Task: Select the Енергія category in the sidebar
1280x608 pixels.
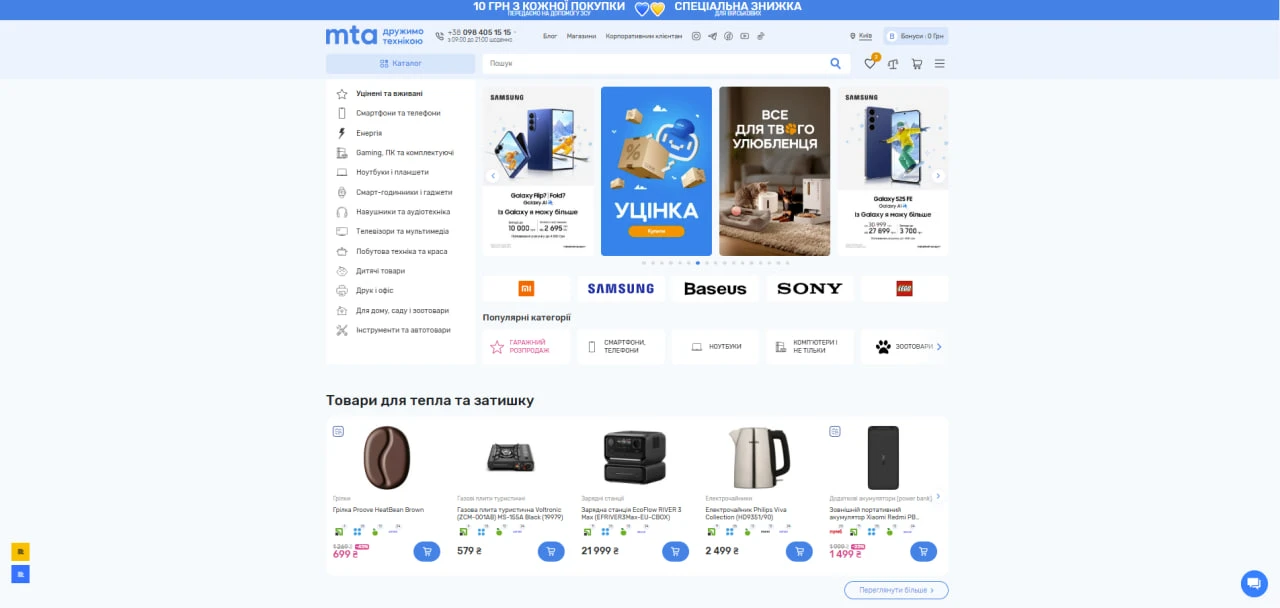Action: point(369,133)
